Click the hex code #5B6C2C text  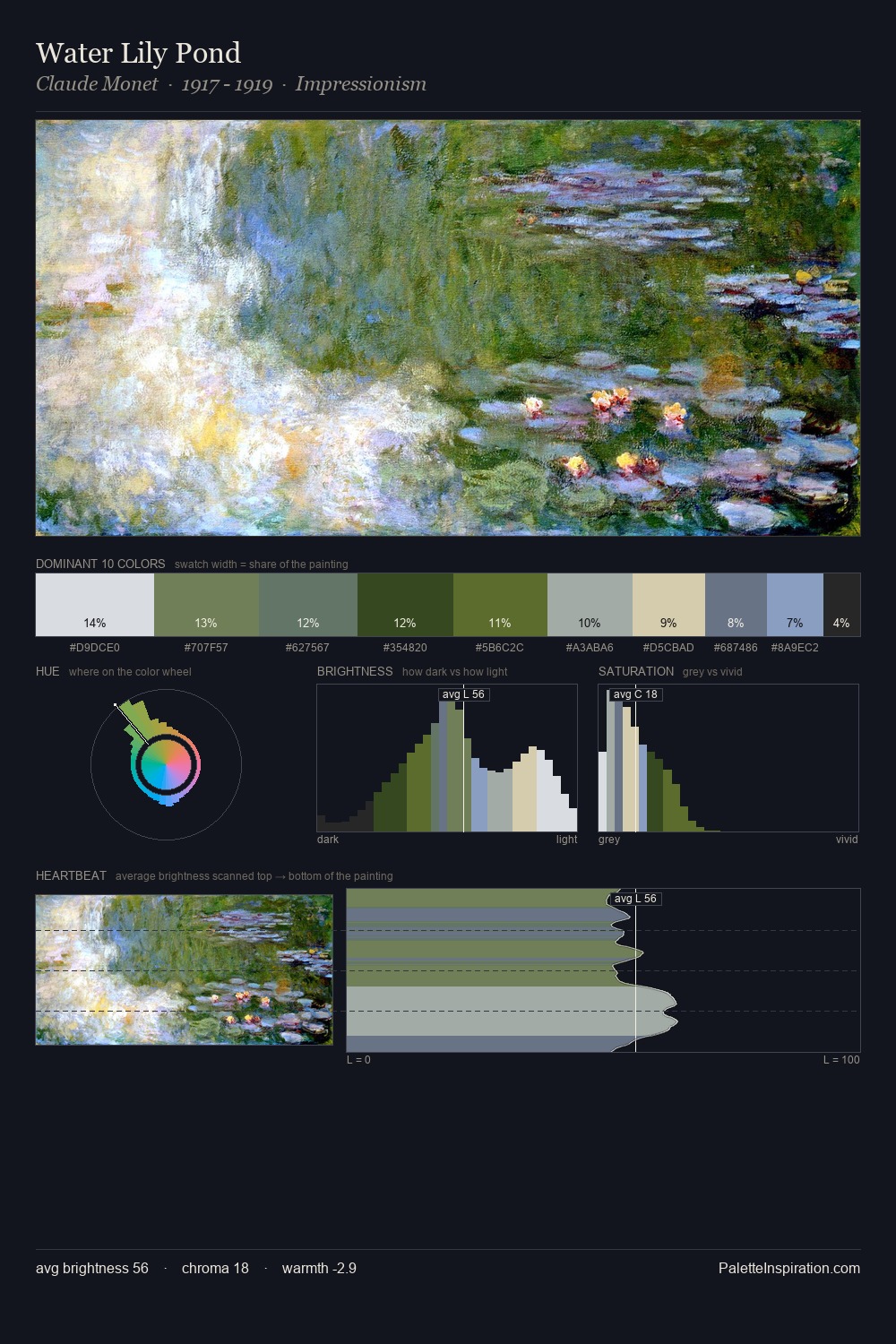coord(500,647)
